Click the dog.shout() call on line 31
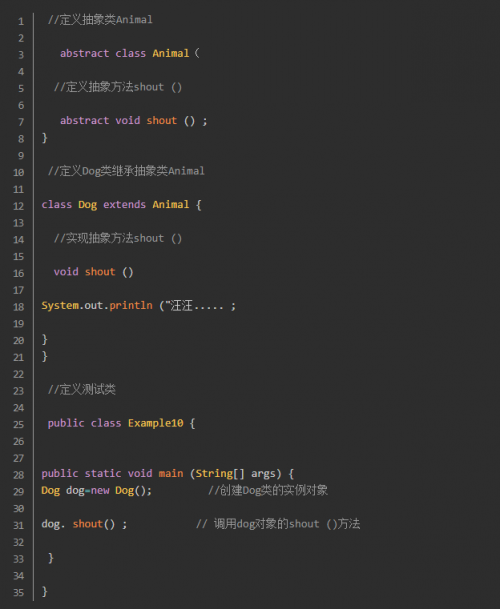The image size is (500, 609). (x=78, y=524)
